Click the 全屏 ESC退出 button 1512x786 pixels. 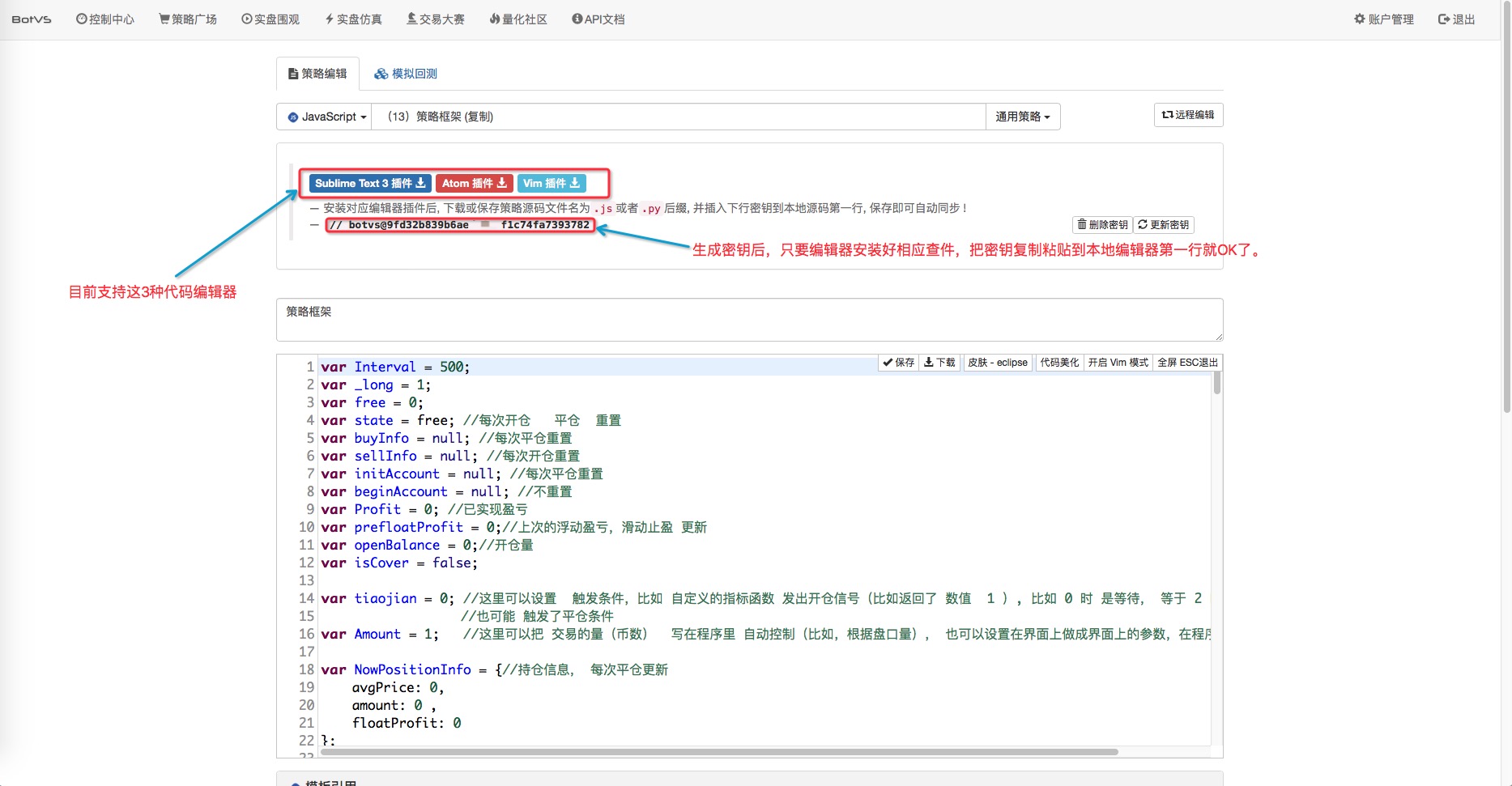(1187, 363)
